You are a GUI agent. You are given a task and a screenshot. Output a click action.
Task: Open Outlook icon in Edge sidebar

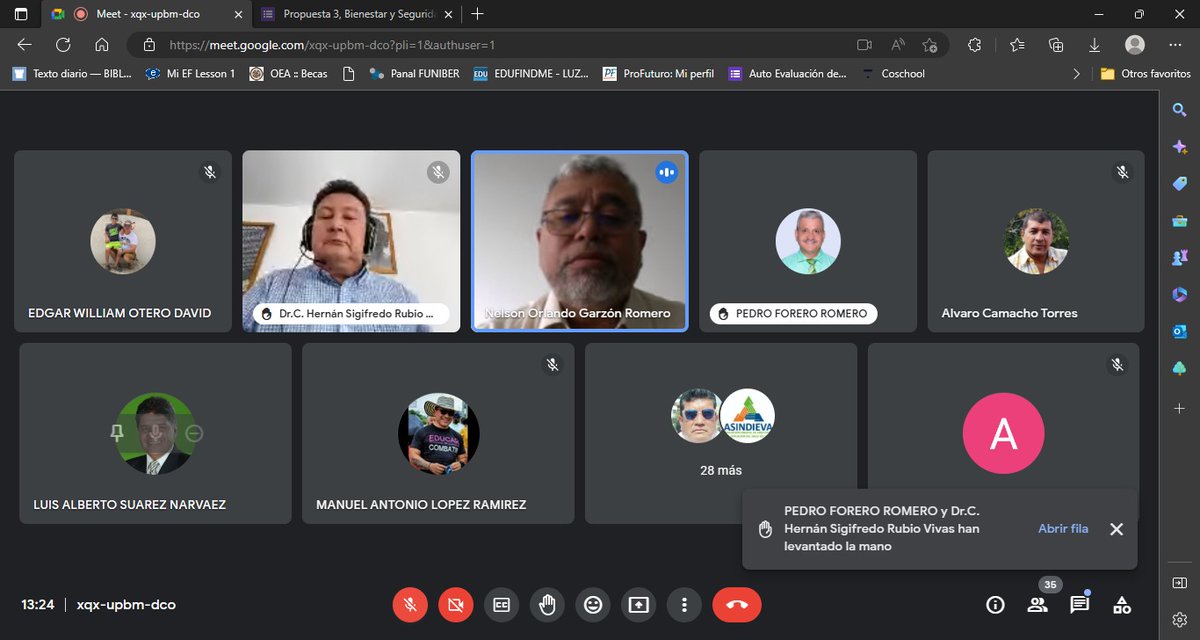(x=1180, y=331)
